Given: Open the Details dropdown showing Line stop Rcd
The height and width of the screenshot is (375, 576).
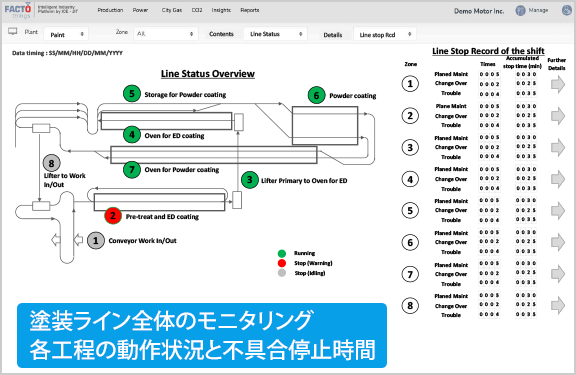Looking at the screenshot, I should 385,35.
